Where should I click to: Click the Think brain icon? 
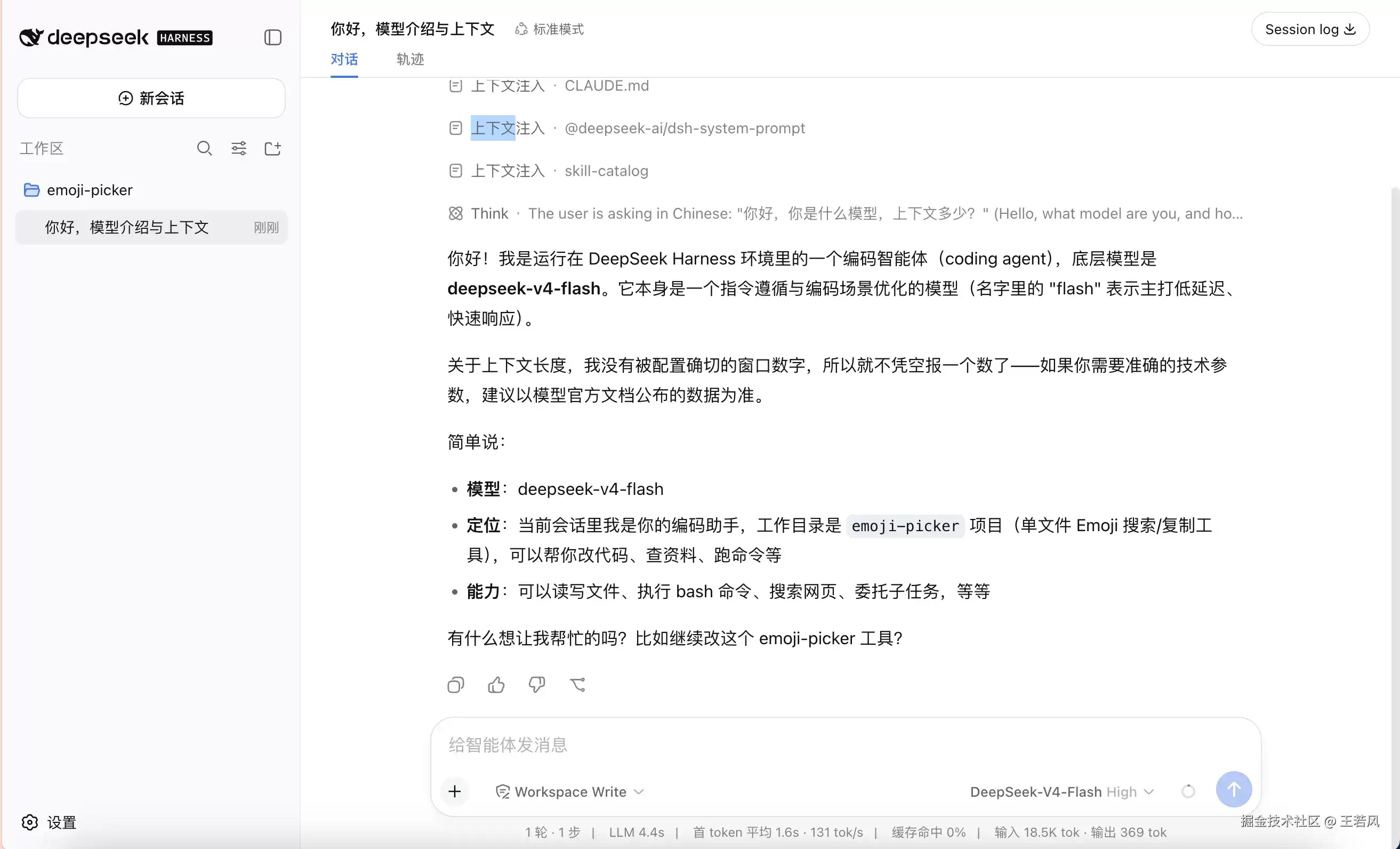point(456,214)
